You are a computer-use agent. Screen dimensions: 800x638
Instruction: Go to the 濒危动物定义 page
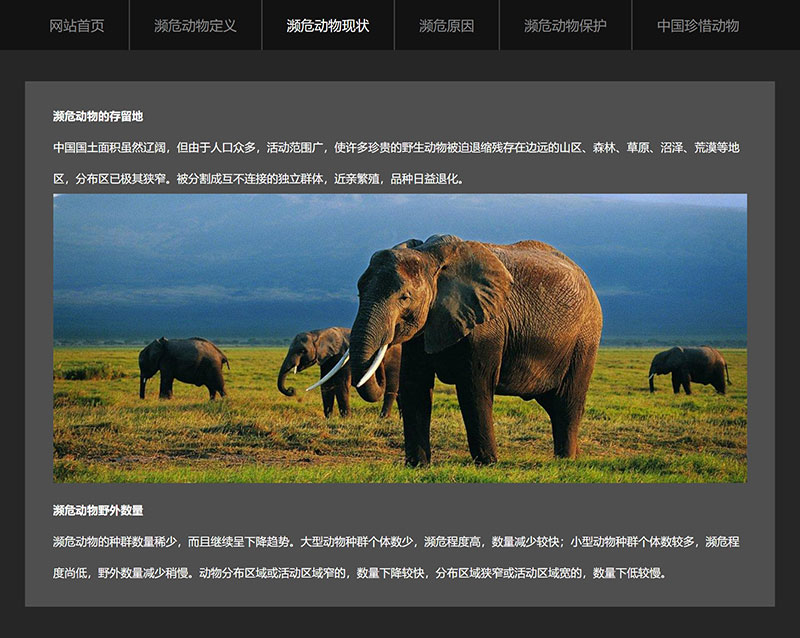195,25
